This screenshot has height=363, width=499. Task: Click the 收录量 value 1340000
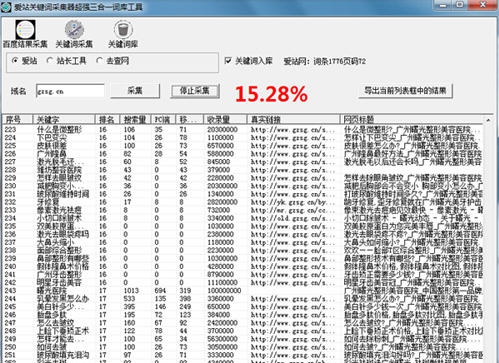[220, 194]
